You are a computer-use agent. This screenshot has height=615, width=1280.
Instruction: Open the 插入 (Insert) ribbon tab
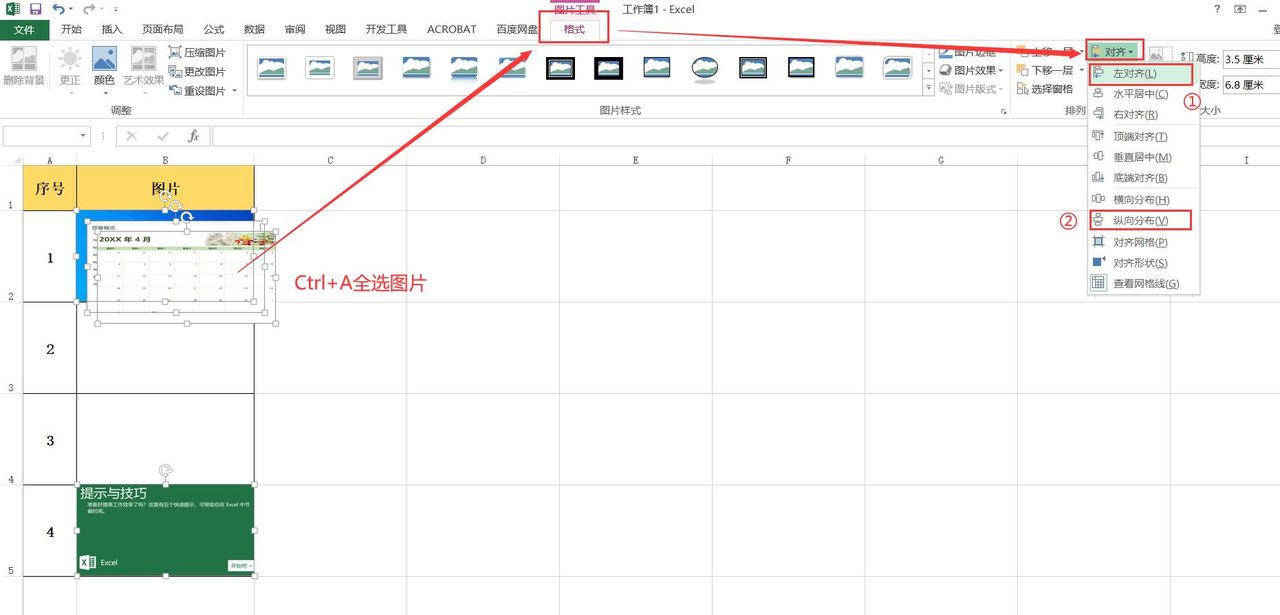[111, 29]
